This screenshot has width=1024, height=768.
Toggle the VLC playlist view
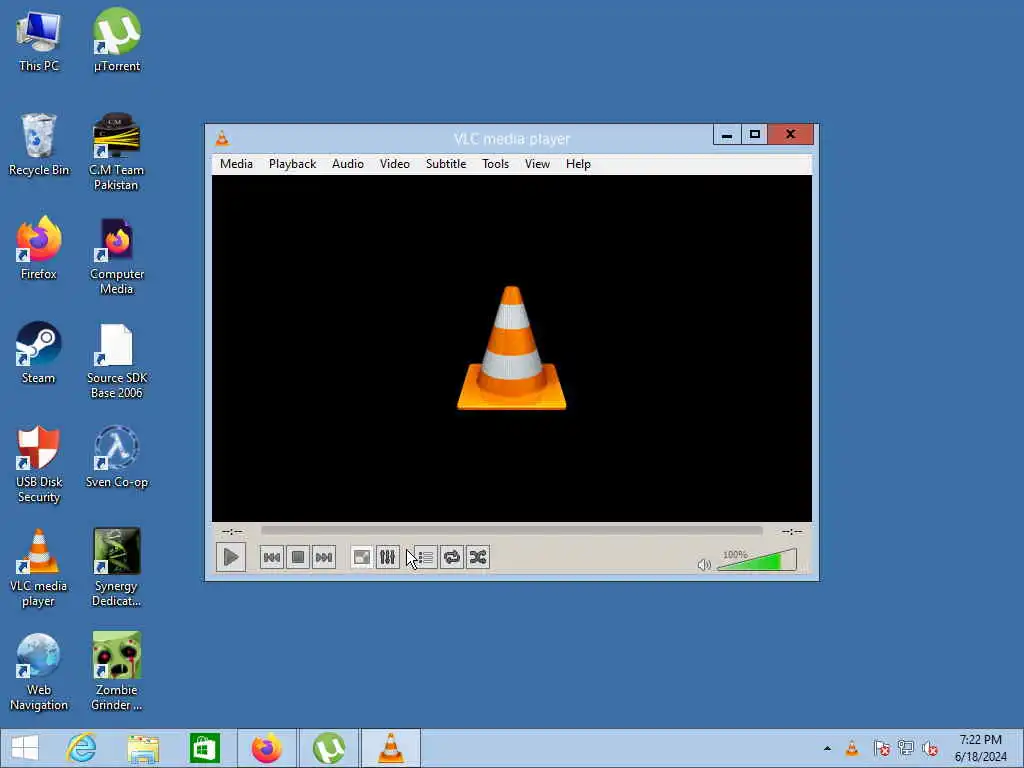(425, 557)
